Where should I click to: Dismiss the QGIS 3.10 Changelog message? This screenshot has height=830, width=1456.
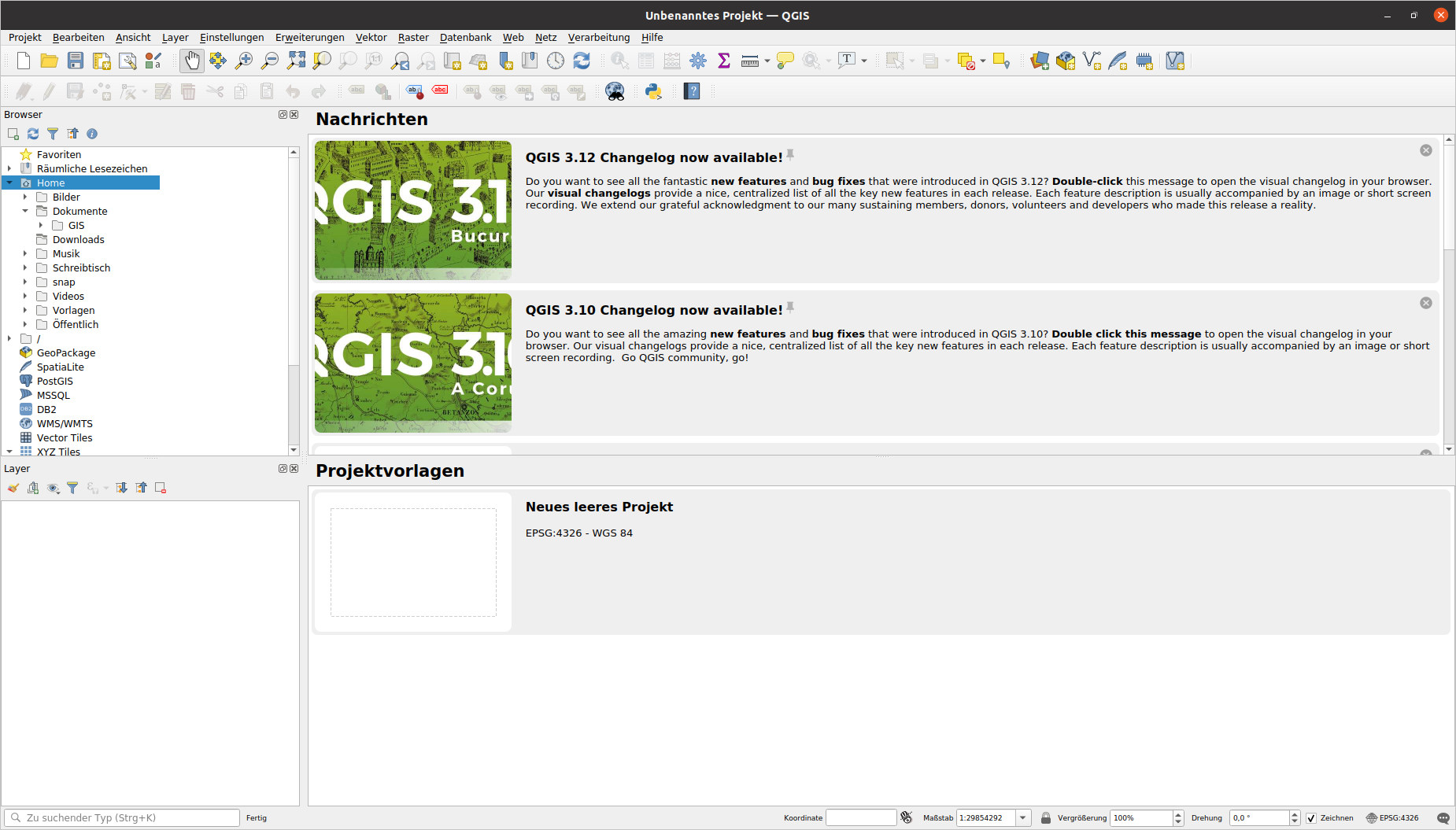click(1426, 303)
